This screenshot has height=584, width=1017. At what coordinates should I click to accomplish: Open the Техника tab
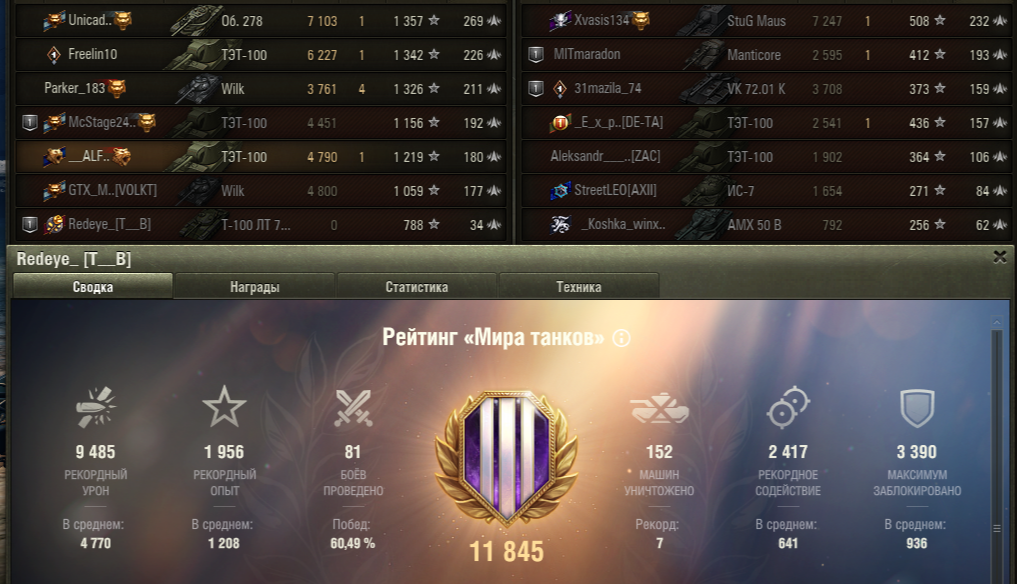579,286
